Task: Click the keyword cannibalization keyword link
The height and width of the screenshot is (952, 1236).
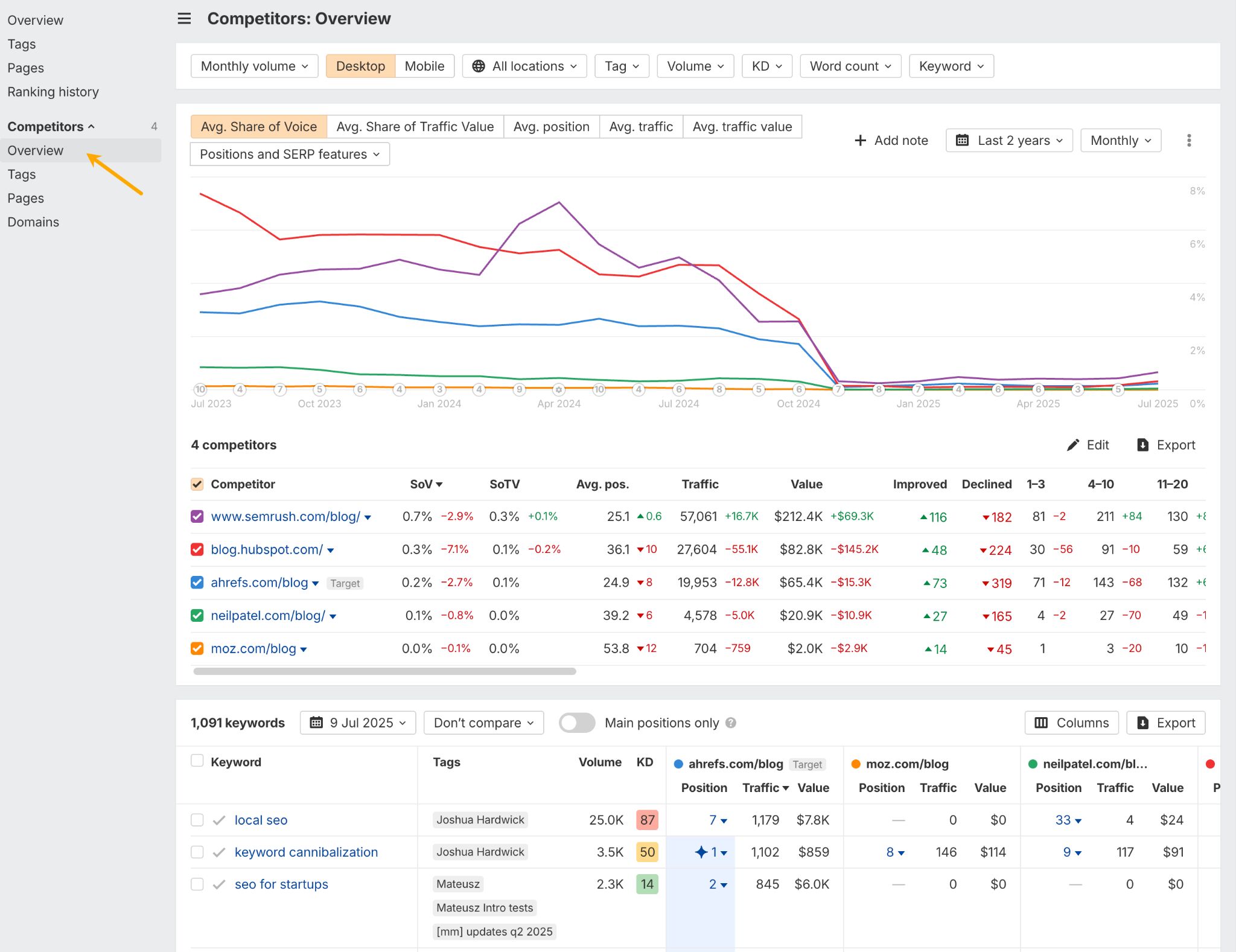Action: (x=306, y=852)
